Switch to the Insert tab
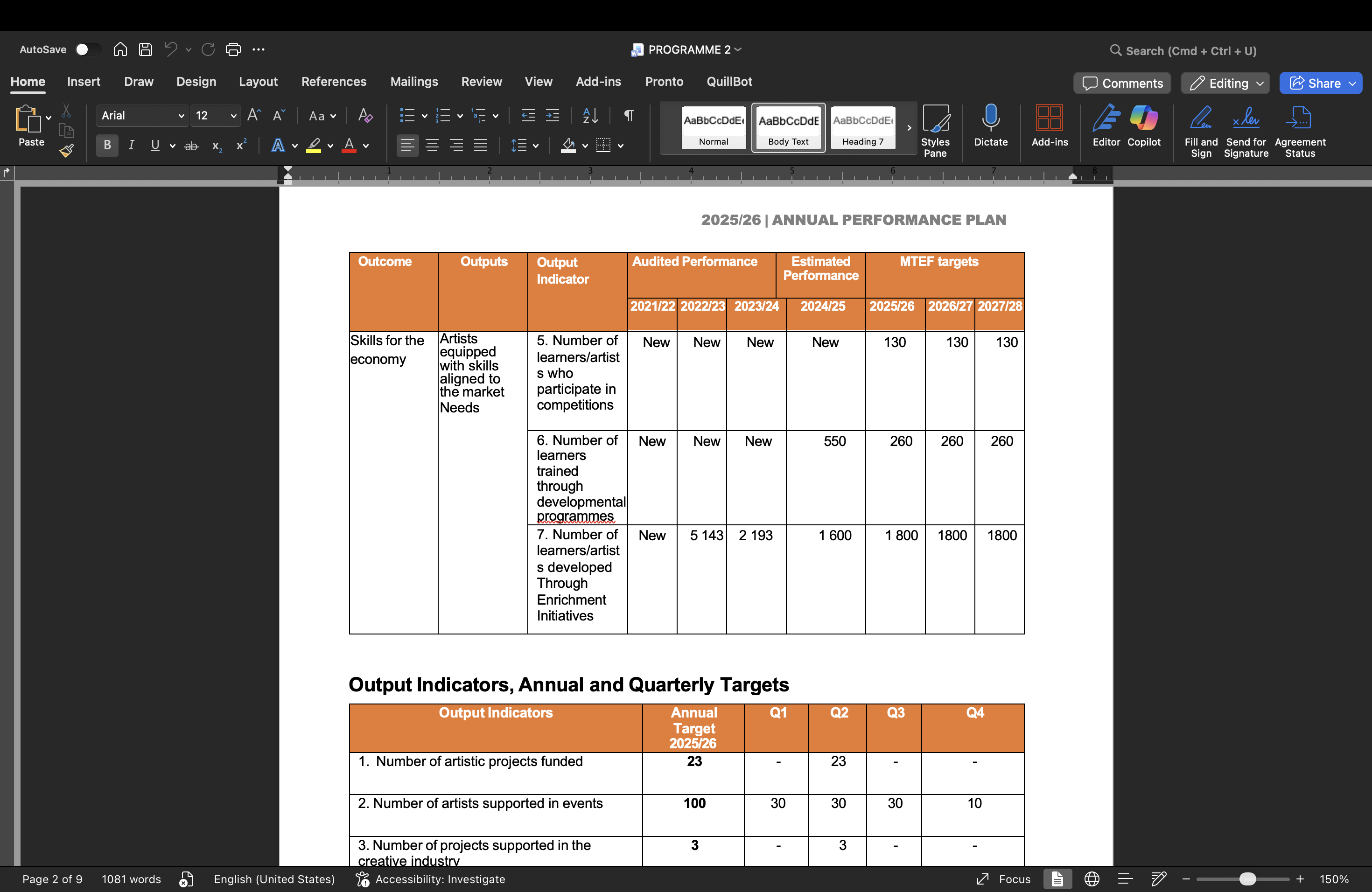The height and width of the screenshot is (892, 1372). [x=84, y=81]
